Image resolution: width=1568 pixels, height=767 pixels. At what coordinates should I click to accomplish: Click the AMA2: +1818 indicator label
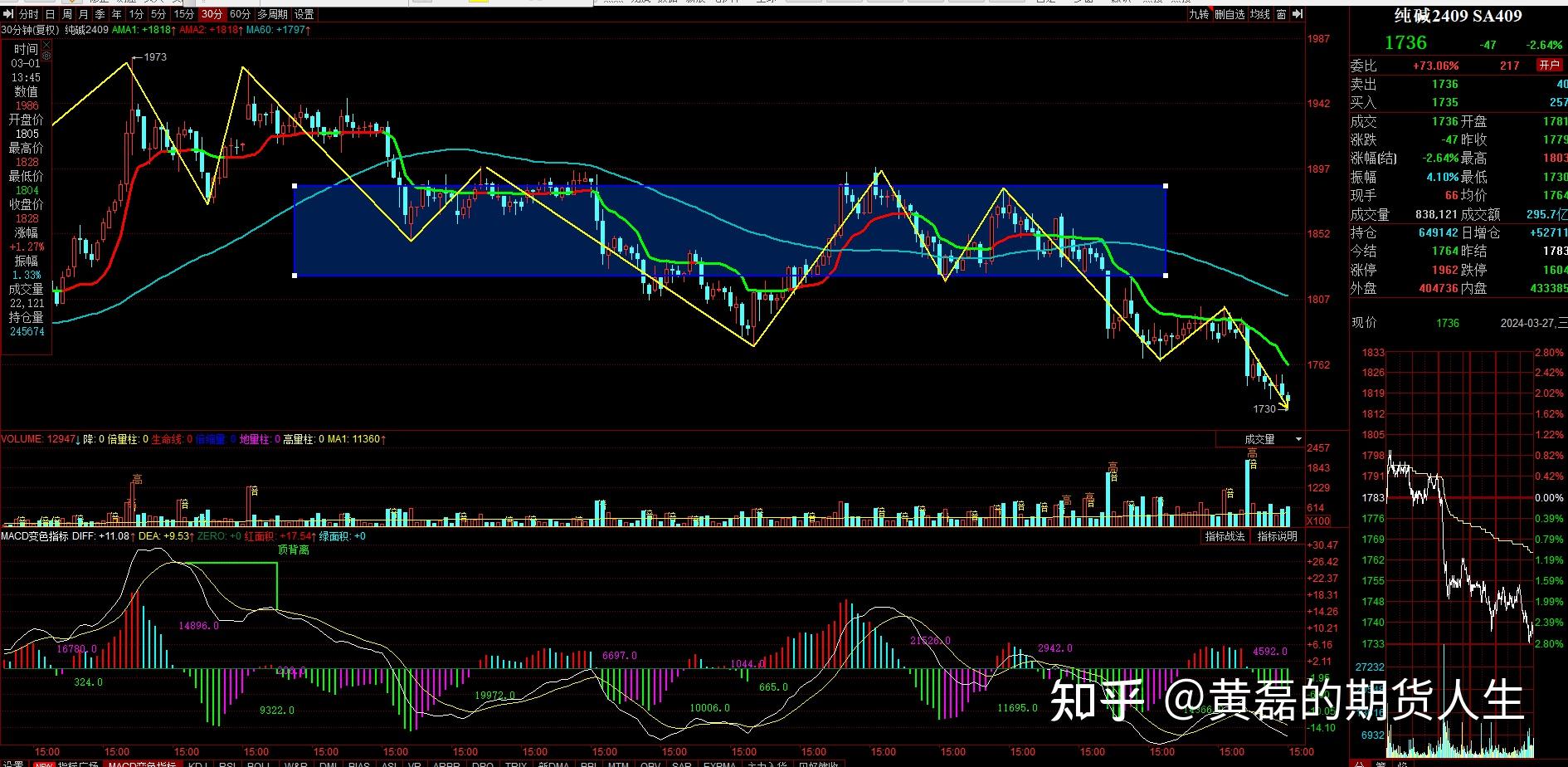pos(212,30)
